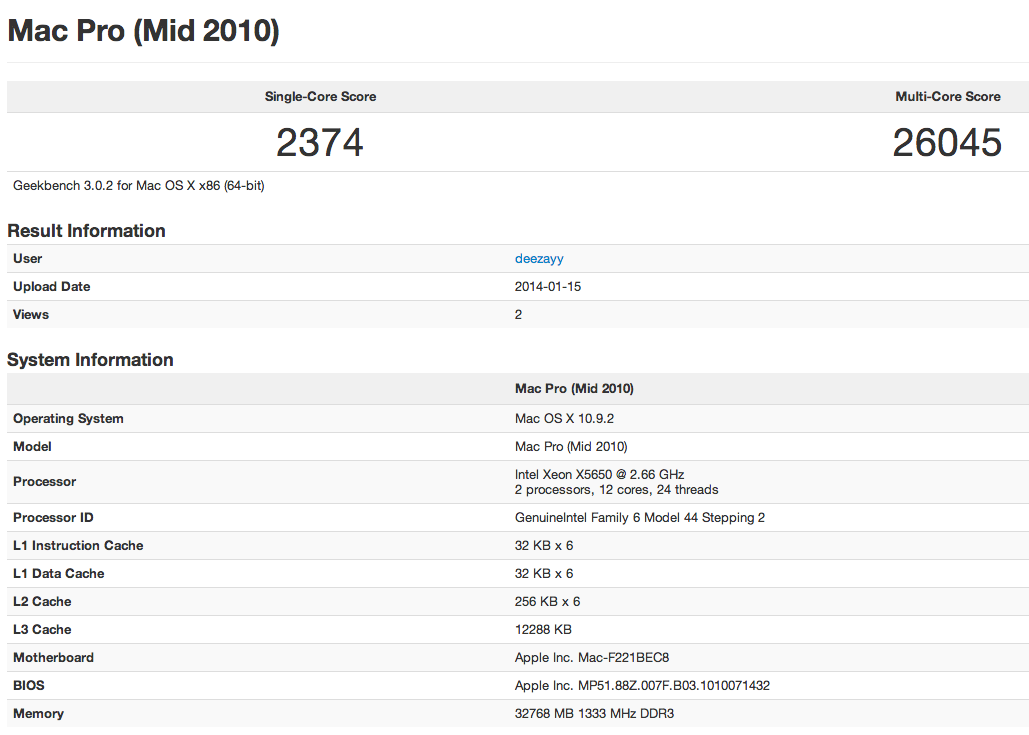Image resolution: width=1029 pixels, height=735 pixels.
Task: Select upload date 2014-01-15
Action: click(547, 287)
